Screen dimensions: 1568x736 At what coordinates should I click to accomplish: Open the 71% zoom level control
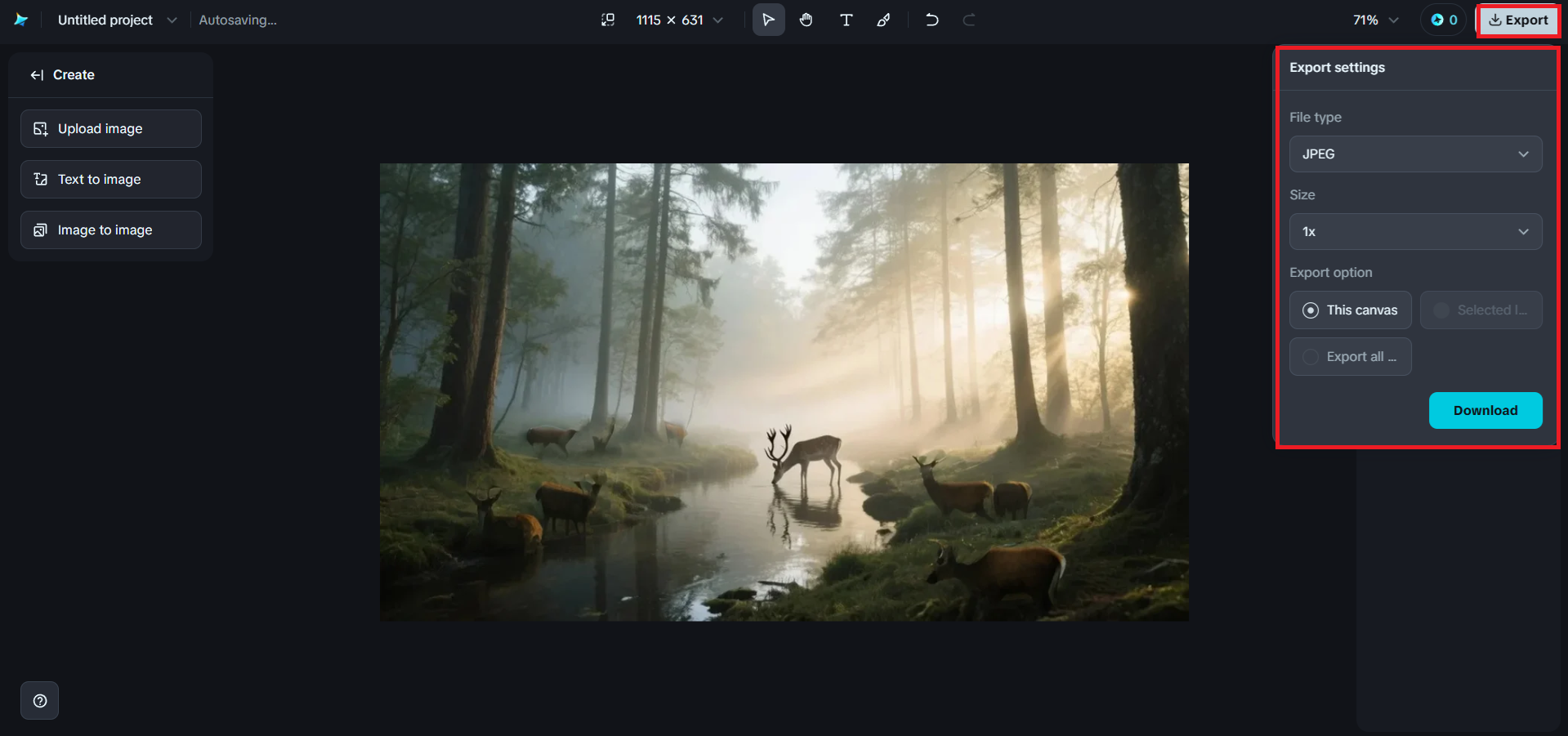1374,20
